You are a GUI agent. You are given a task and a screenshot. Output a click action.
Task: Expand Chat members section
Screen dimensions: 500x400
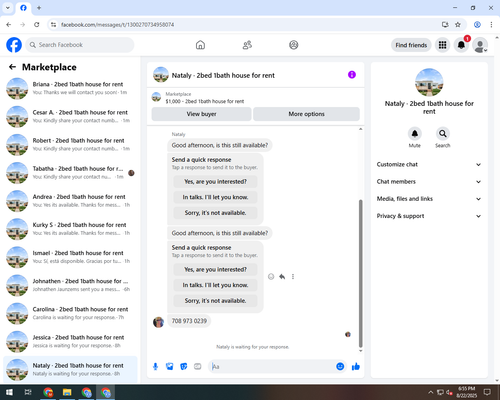(x=429, y=182)
